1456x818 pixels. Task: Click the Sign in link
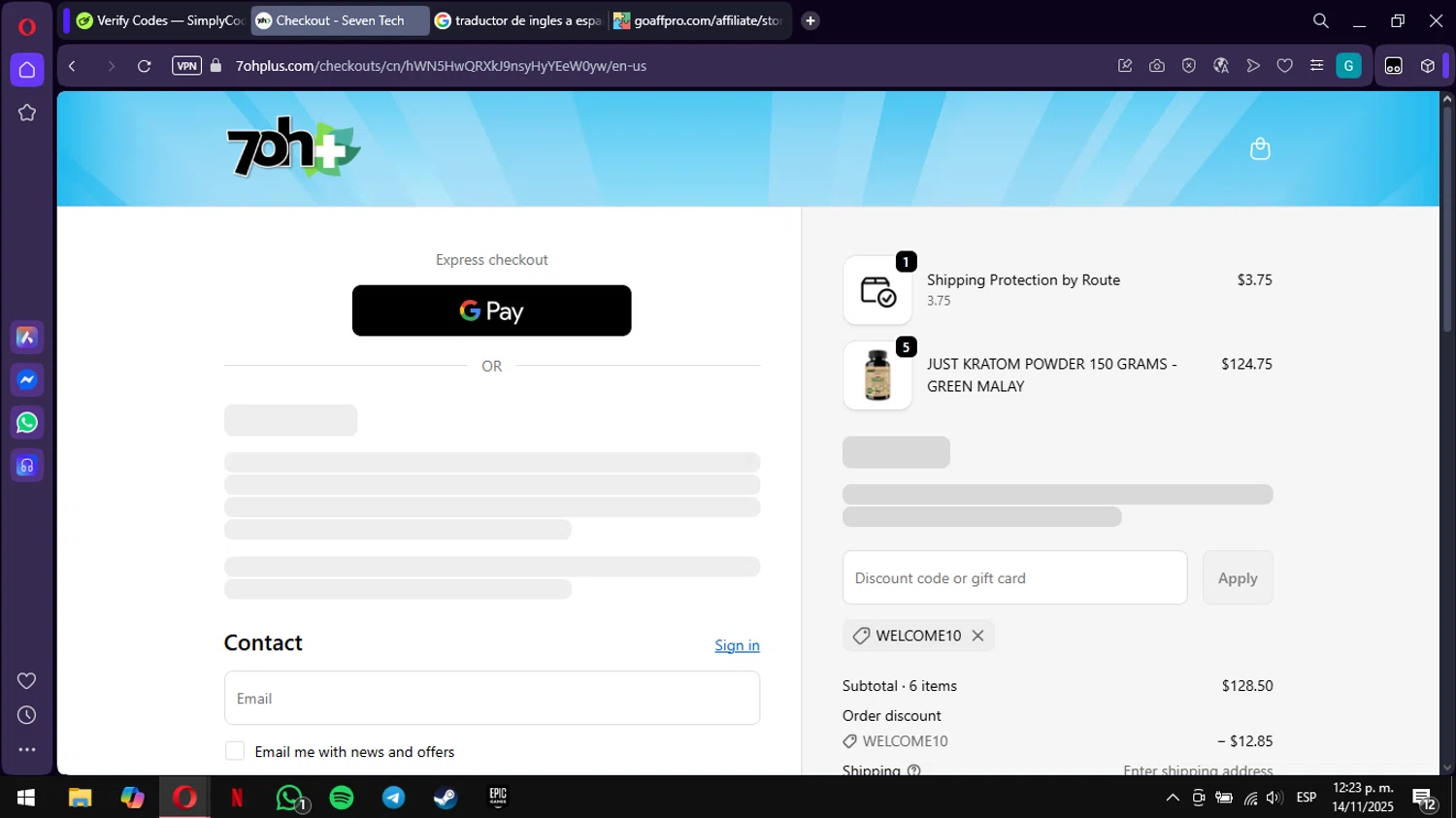click(x=737, y=645)
